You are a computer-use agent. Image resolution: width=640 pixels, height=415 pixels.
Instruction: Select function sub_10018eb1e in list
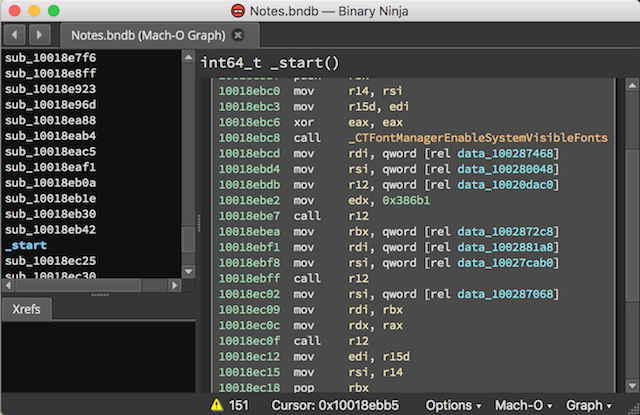51,198
